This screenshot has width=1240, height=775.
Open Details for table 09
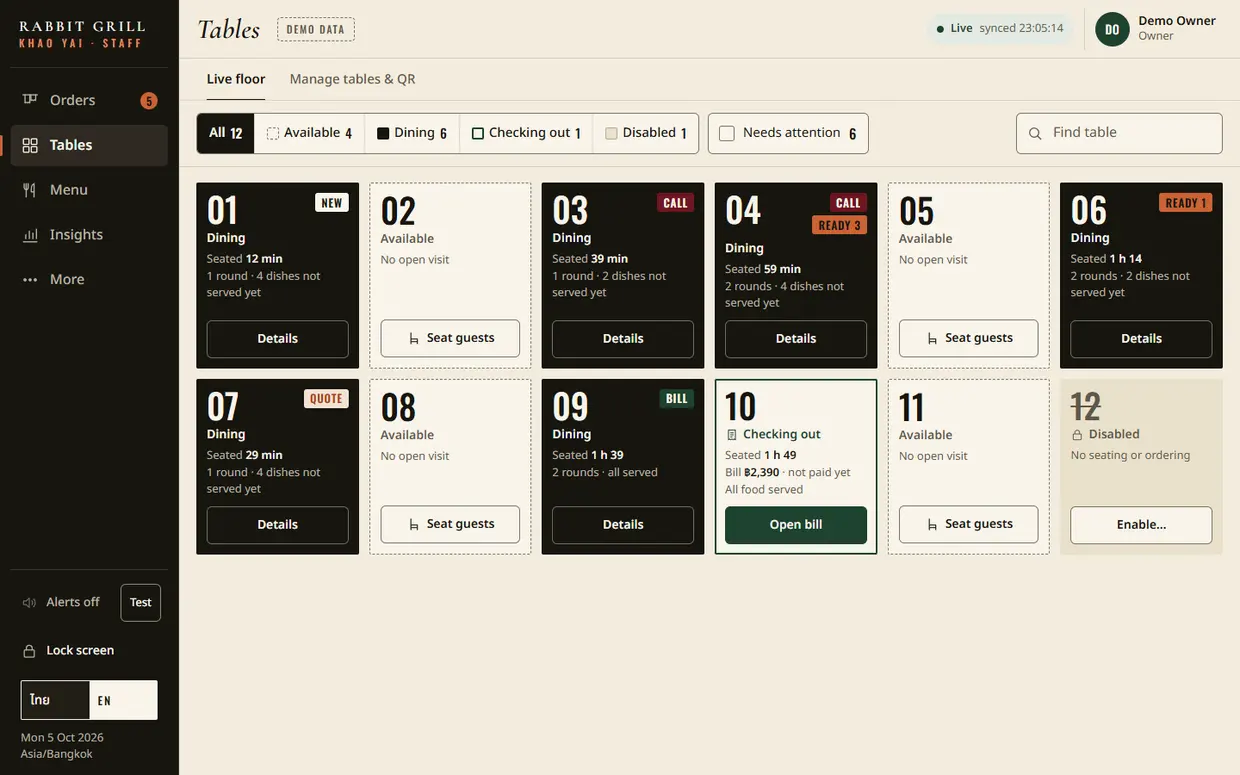click(x=623, y=525)
